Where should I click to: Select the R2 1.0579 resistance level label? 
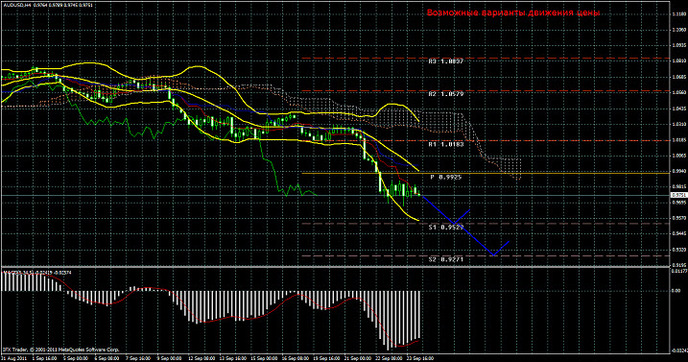[446, 94]
